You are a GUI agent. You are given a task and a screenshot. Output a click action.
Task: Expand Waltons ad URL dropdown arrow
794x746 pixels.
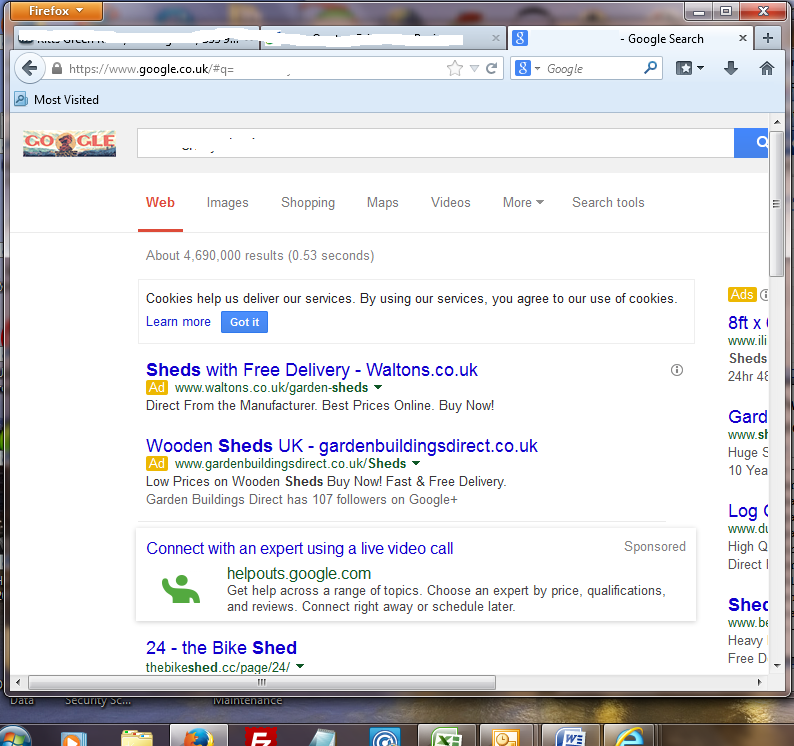378,387
